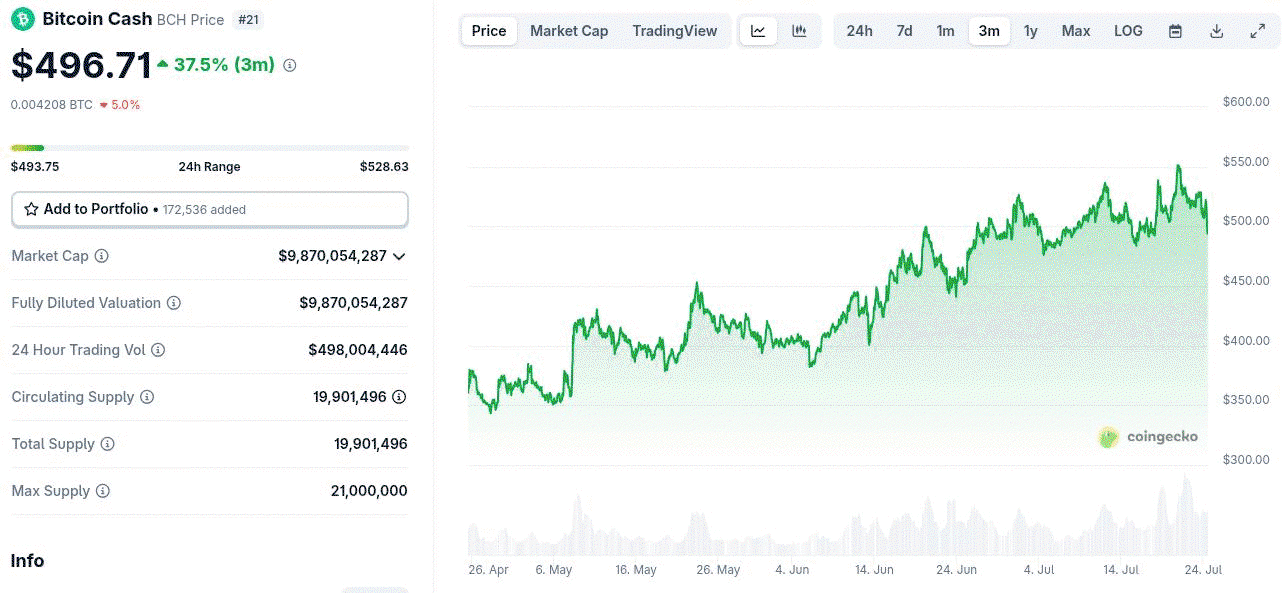Click the Info section heading
Screen dimensions: 1284x593
click(28, 561)
